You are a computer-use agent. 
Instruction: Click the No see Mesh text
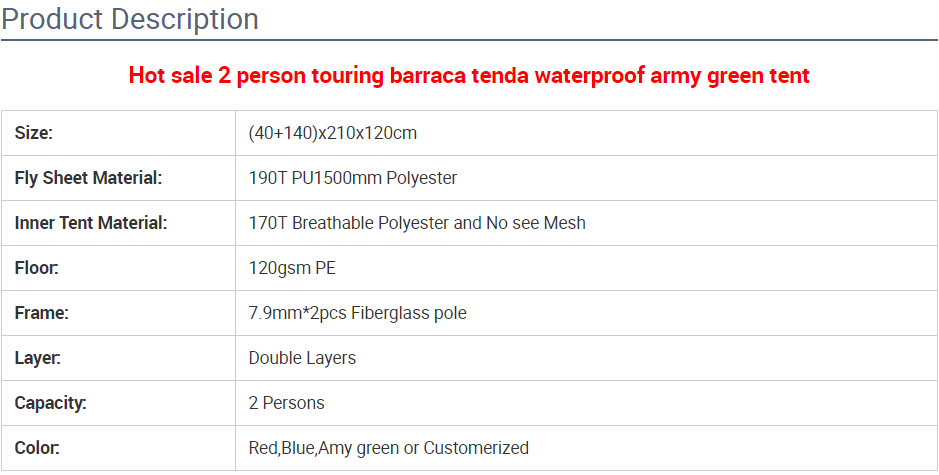click(x=536, y=223)
